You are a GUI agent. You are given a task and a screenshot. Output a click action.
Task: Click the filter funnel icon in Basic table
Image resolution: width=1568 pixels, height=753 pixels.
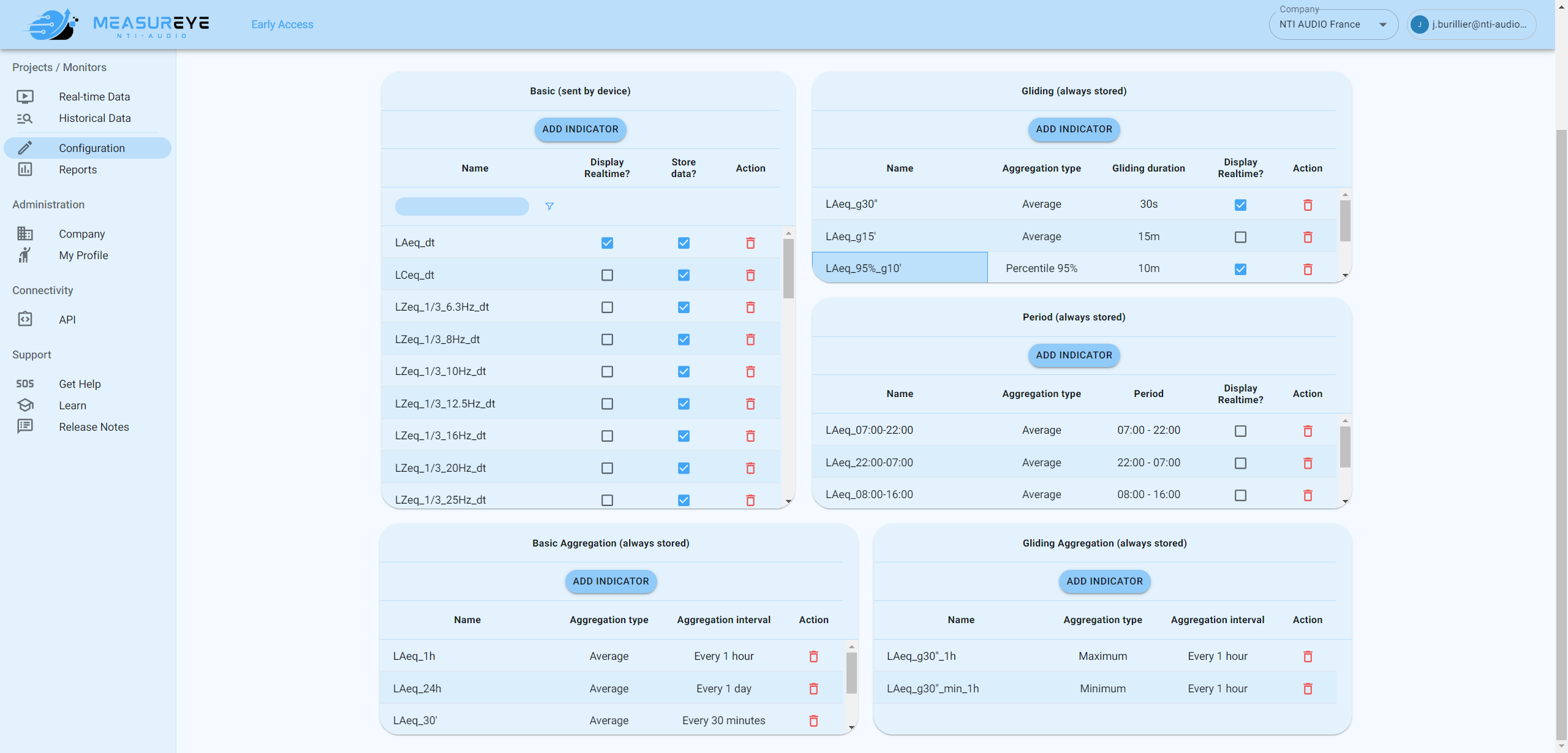549,206
